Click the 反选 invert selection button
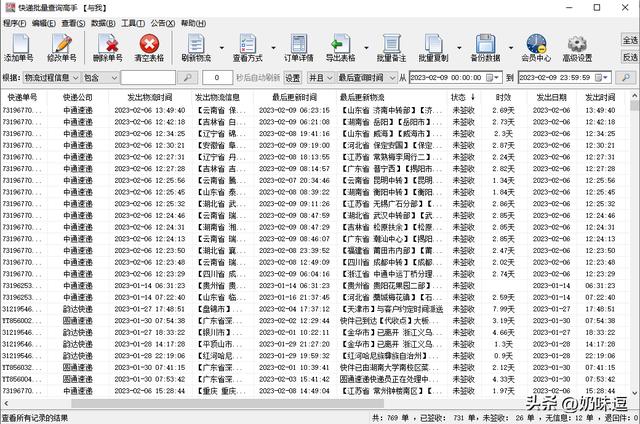 630,57
